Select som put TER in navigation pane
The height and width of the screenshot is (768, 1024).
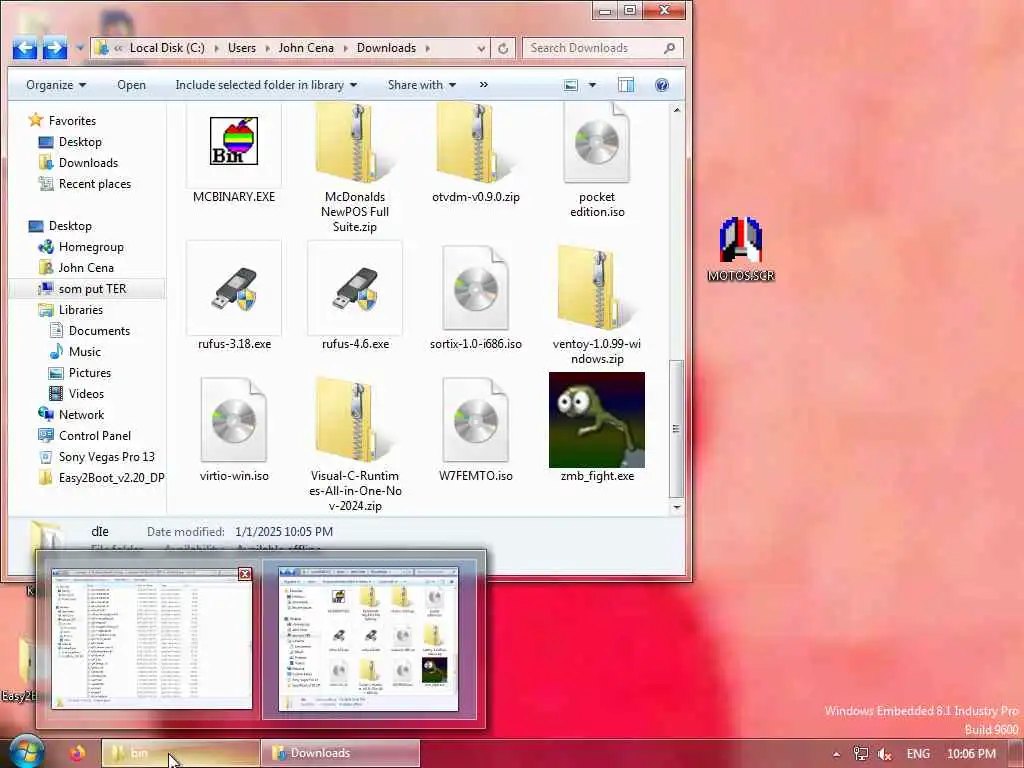92,289
